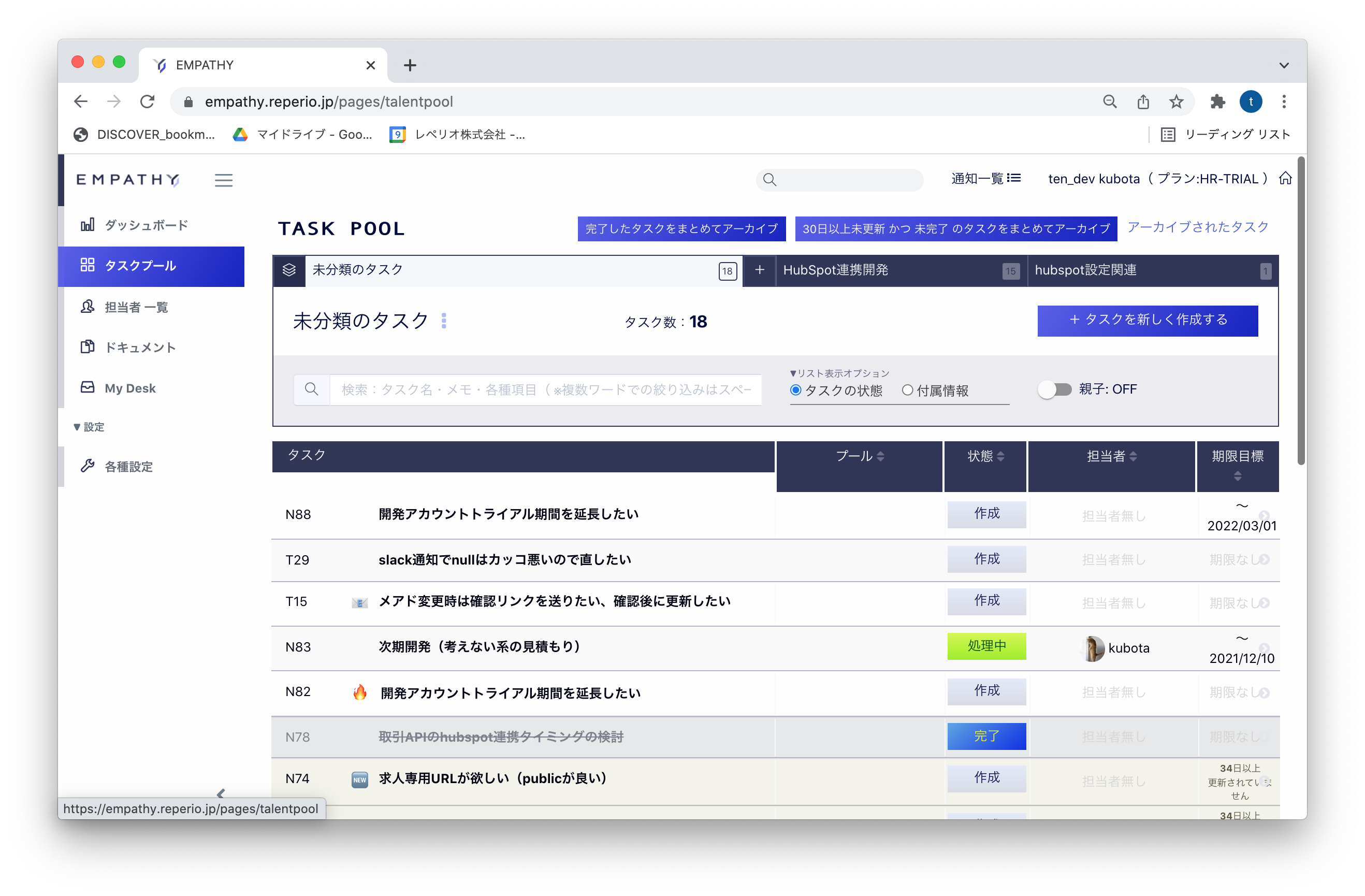Viewport: 1365px width, 896px height.
Task: Click the fire icon on N82
Action: pos(359,692)
